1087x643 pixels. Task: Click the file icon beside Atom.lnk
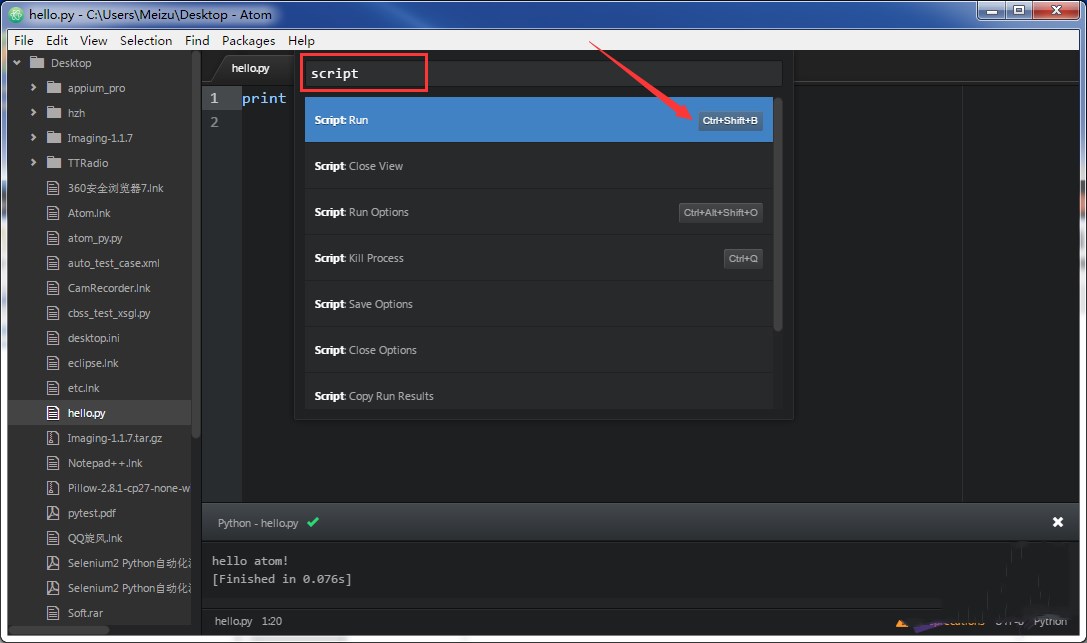53,213
